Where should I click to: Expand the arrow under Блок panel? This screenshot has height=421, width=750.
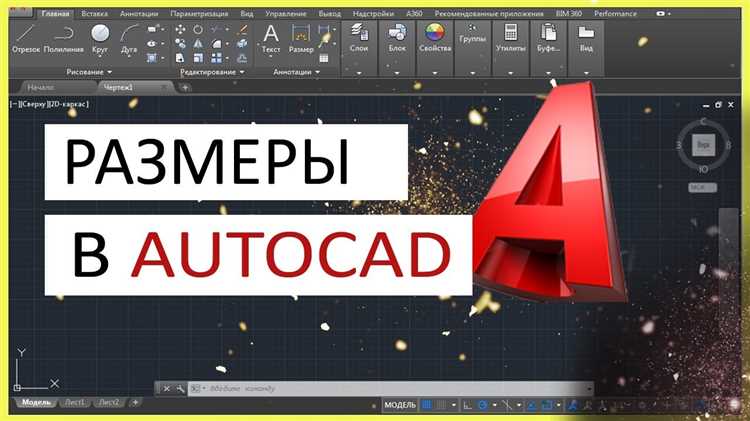[397, 73]
